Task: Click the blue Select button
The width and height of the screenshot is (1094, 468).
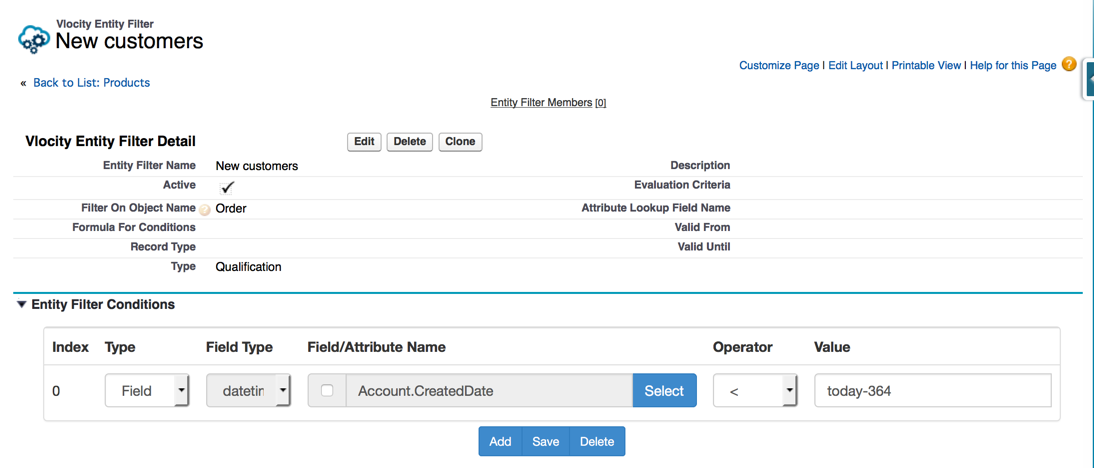Action: (664, 391)
